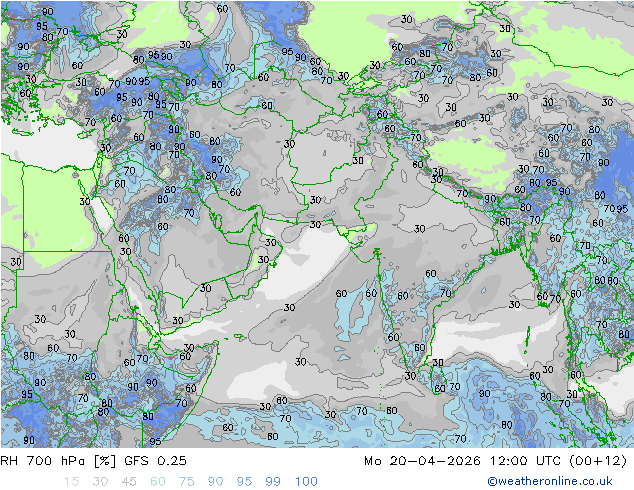Click the 'GFS 0.25' model label
The width and height of the screenshot is (634, 490).
point(156,461)
